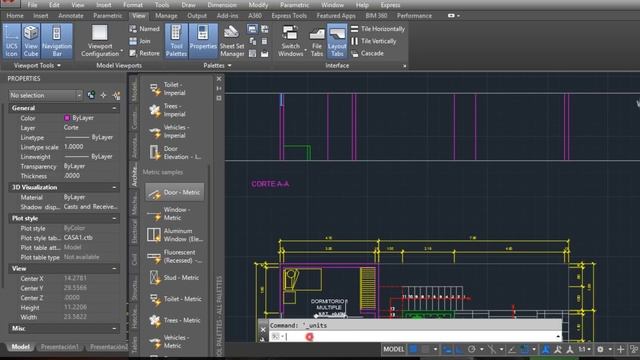Click Cascade windows
The width and height of the screenshot is (640, 360).
(x=367, y=53)
